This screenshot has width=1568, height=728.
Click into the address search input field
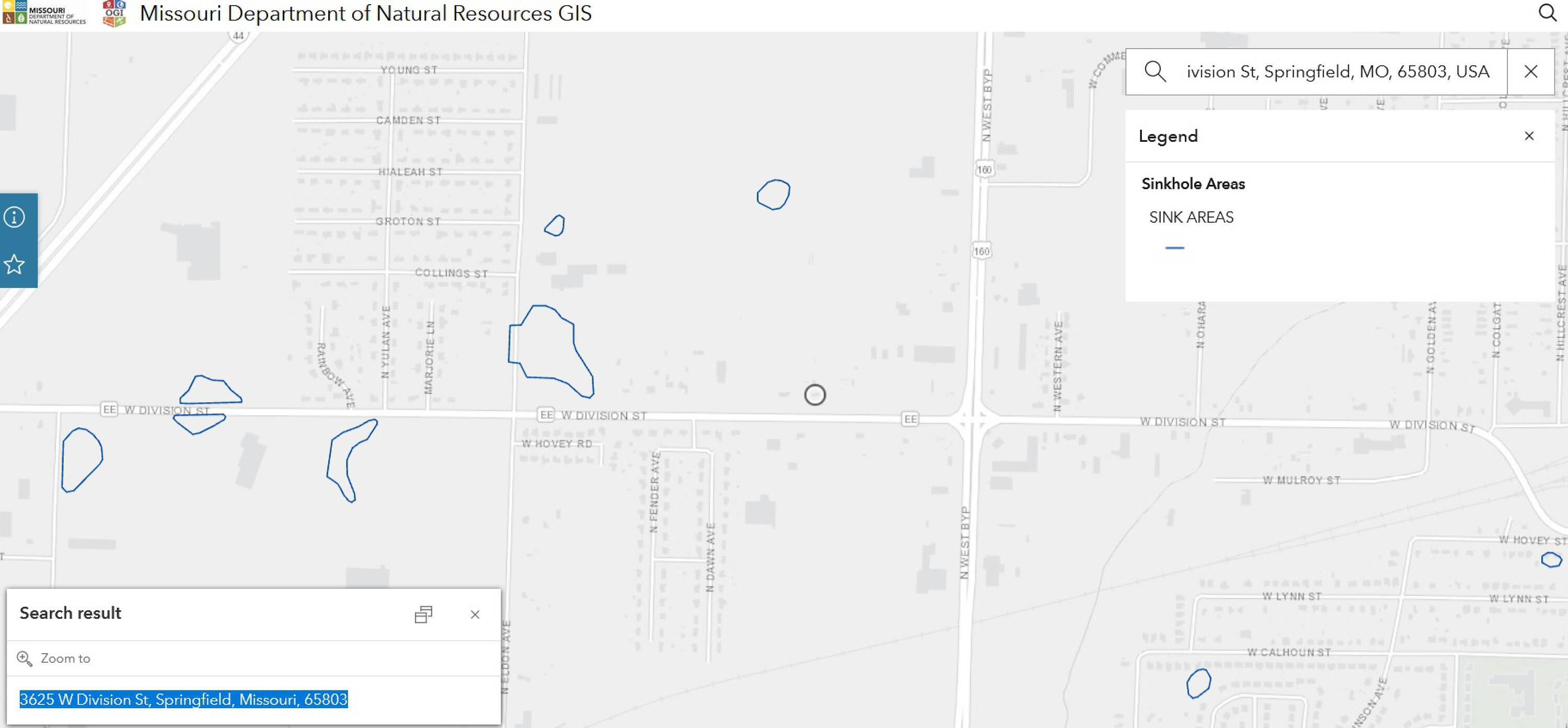(x=1338, y=71)
